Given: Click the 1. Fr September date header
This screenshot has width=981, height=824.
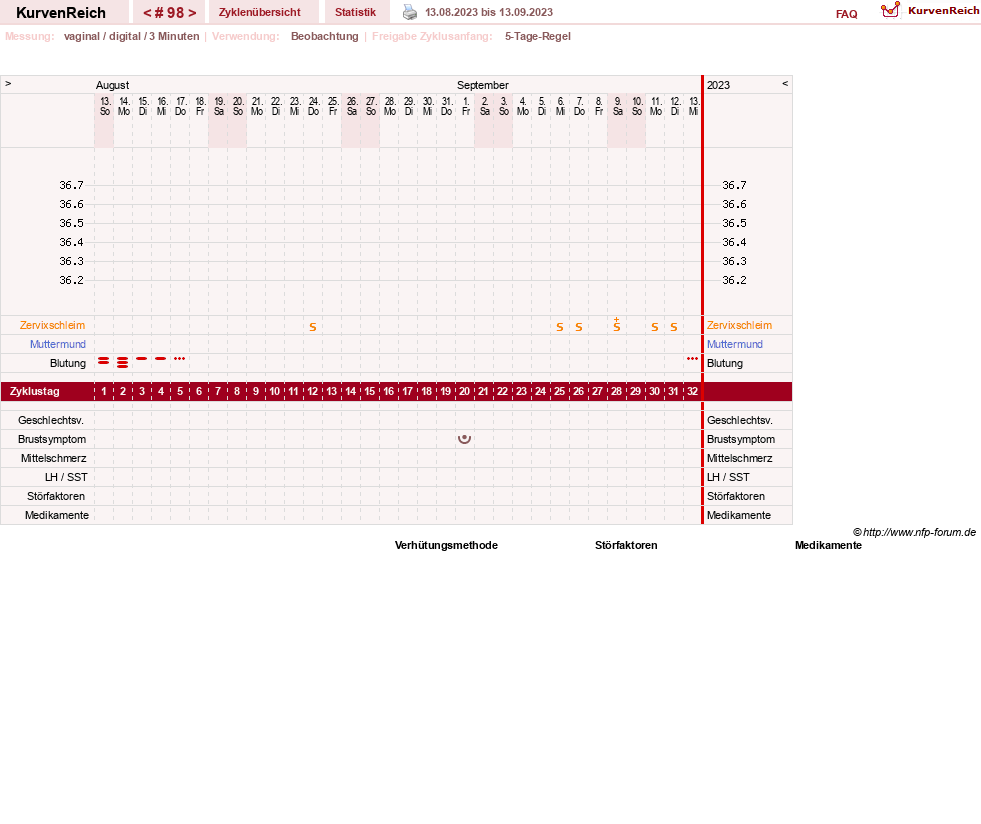Looking at the screenshot, I should point(466,106).
